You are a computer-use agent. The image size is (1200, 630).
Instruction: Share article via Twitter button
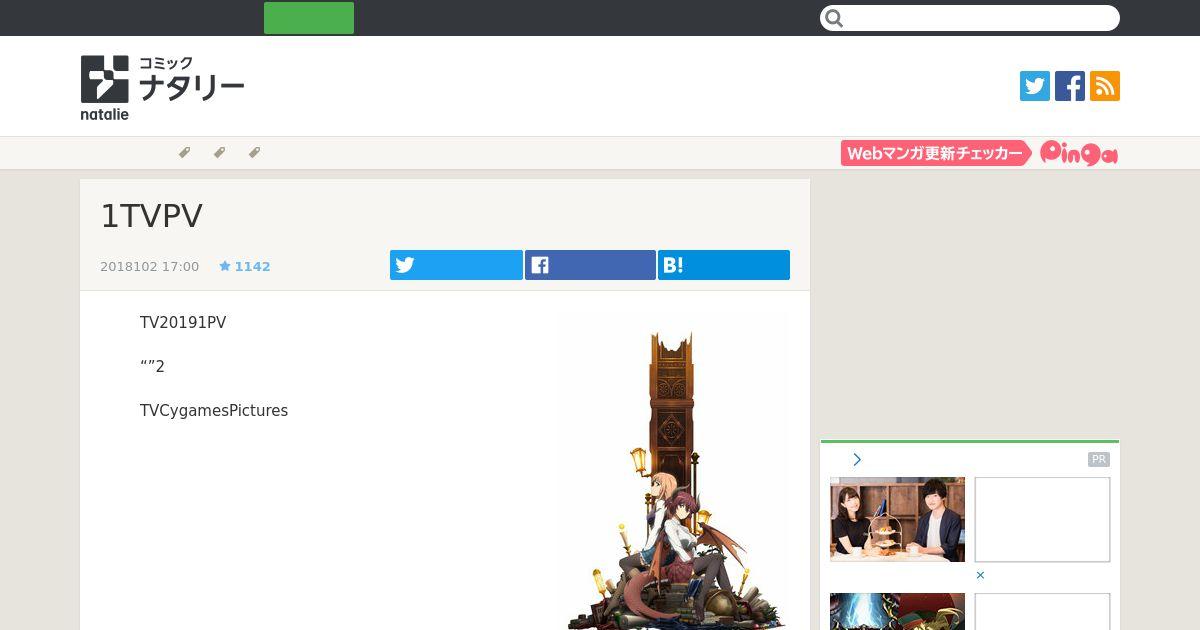(456, 265)
